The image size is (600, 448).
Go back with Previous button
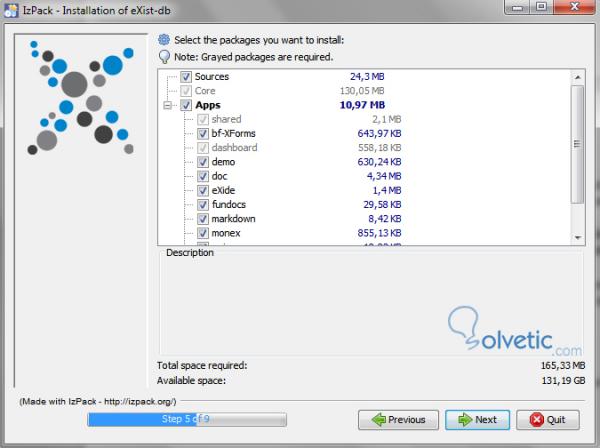click(398, 420)
